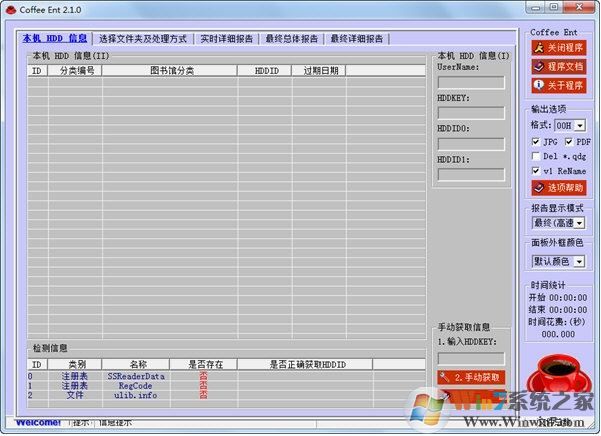Open 程序文档 program documentation

tap(558, 66)
